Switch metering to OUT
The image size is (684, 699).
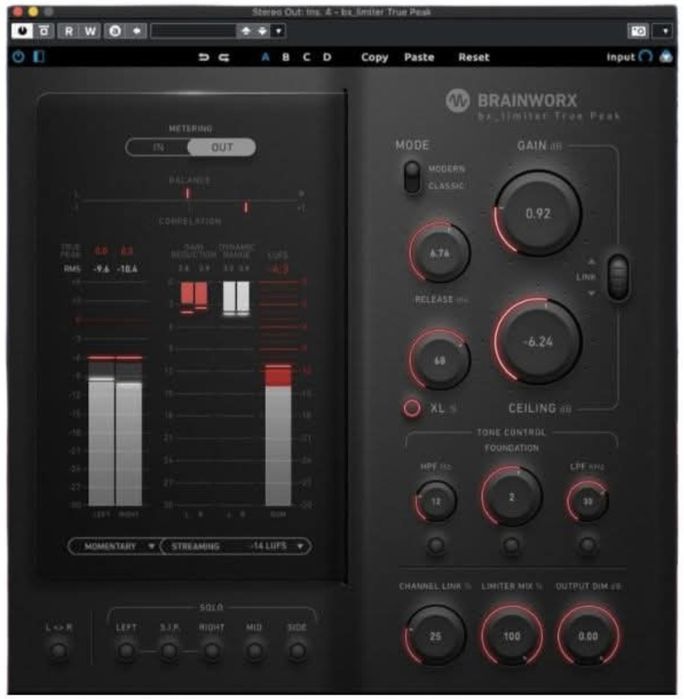coord(222,147)
